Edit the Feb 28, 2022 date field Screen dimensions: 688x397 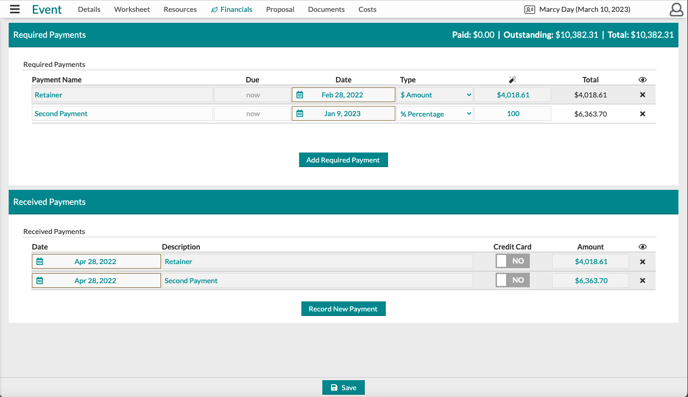[343, 95]
